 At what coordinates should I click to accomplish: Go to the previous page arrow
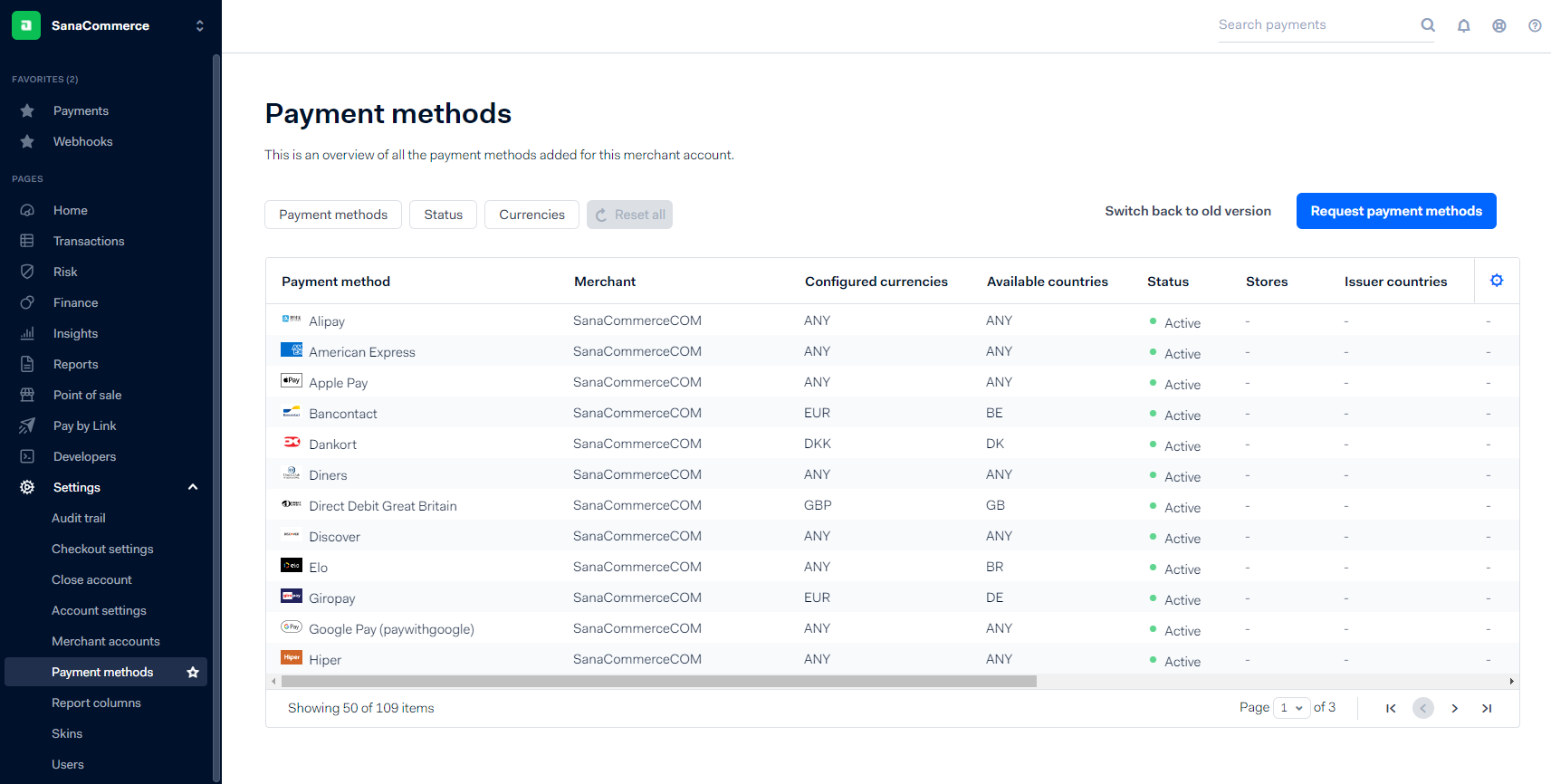(x=1423, y=708)
